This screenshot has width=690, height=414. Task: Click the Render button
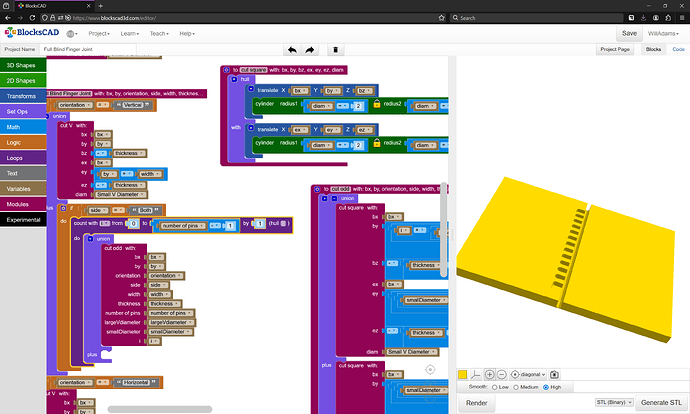(x=477, y=403)
